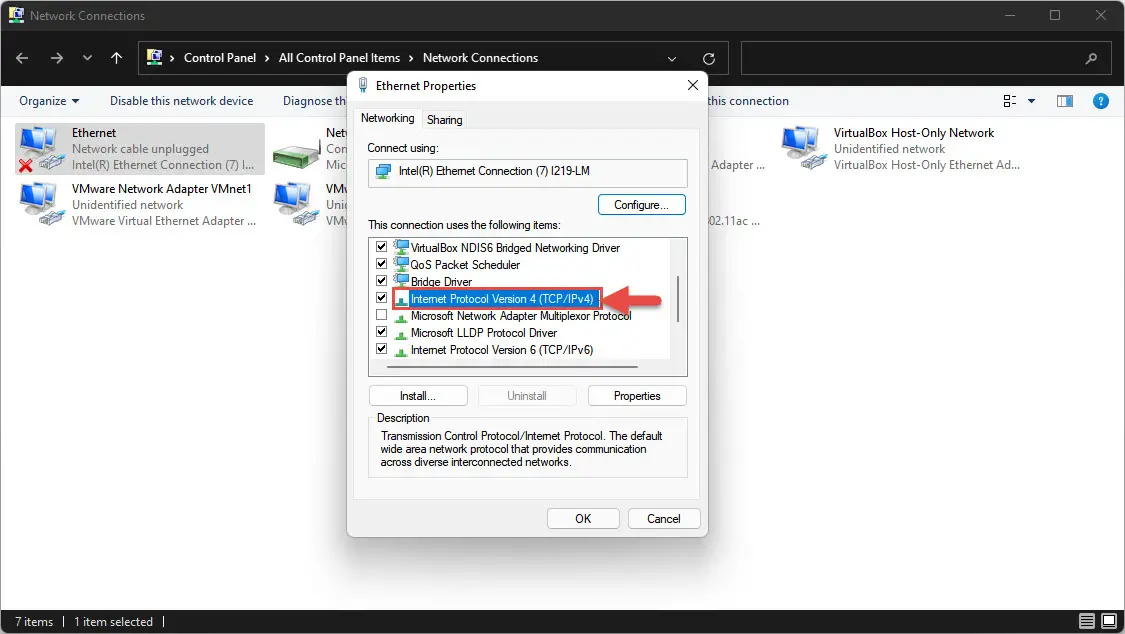Refresh the Network Connections view

coord(709,59)
